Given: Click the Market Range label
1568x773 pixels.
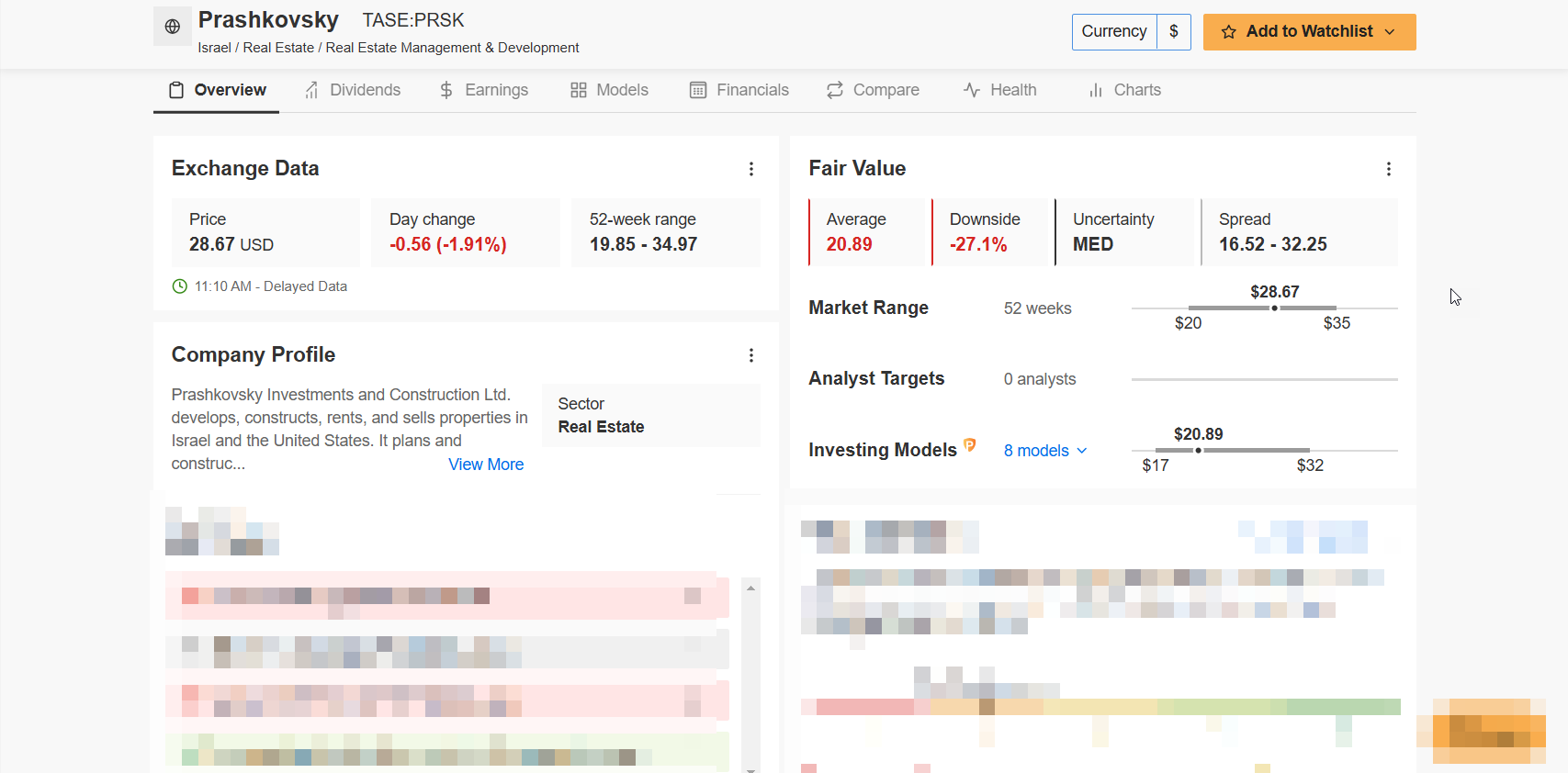Looking at the screenshot, I should [x=869, y=308].
